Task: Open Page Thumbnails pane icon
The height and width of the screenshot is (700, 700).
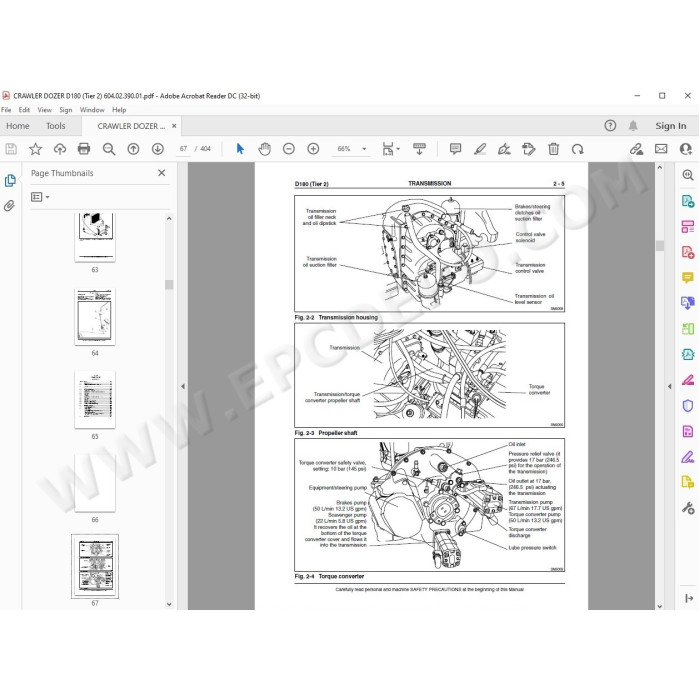Action: 10,180
